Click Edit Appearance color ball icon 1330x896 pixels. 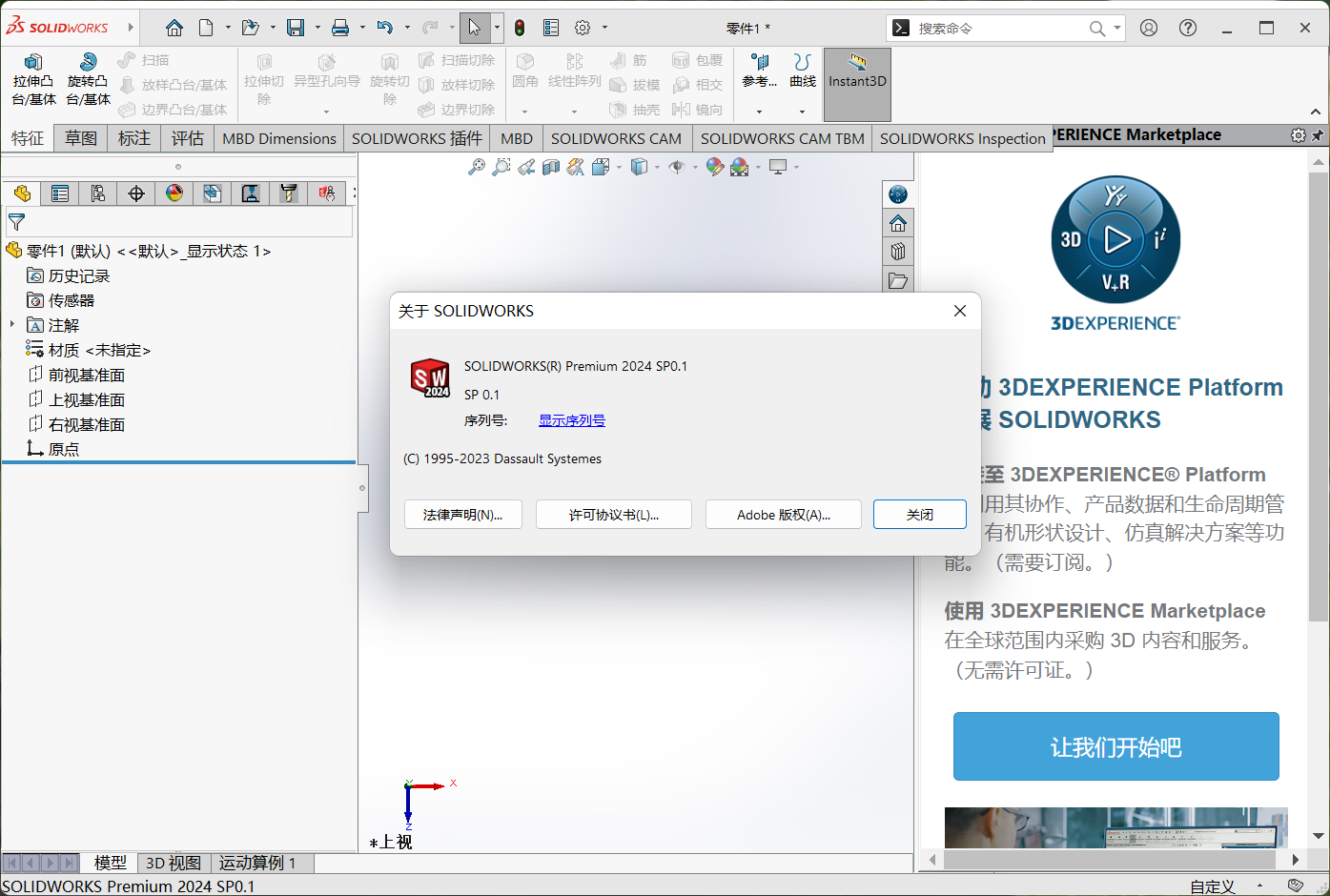(x=715, y=167)
